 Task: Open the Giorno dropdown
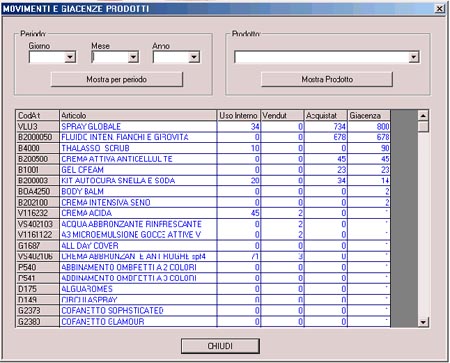[x=70, y=57]
